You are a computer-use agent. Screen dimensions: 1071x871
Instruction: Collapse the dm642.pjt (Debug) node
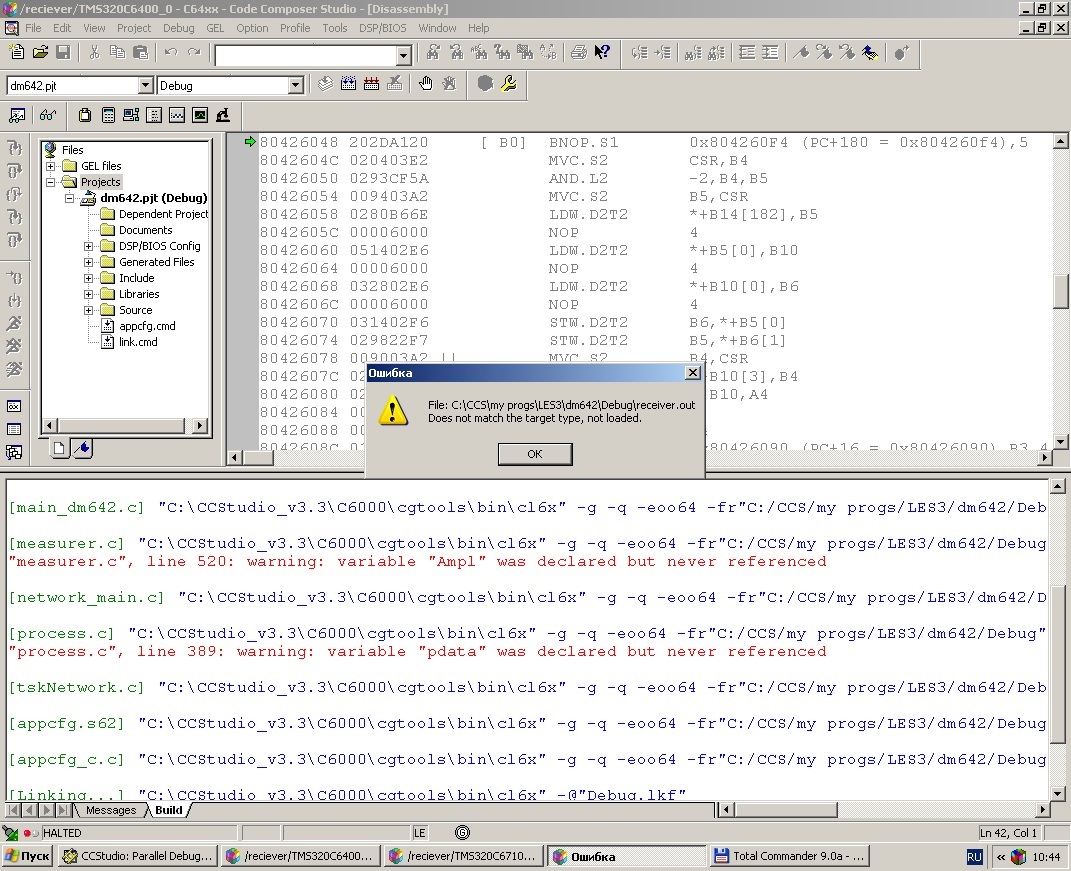click(x=70, y=198)
